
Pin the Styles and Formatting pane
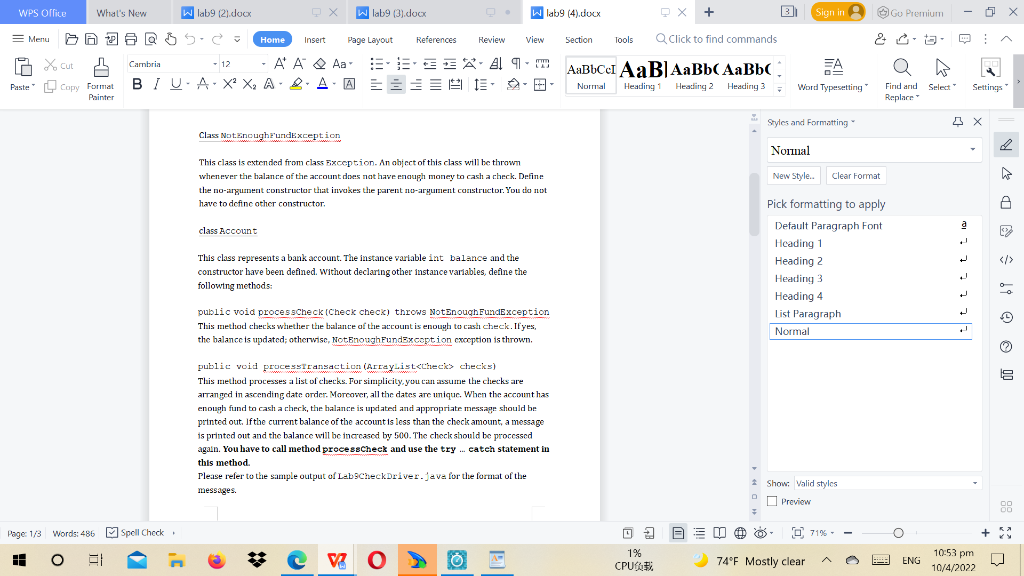[957, 121]
